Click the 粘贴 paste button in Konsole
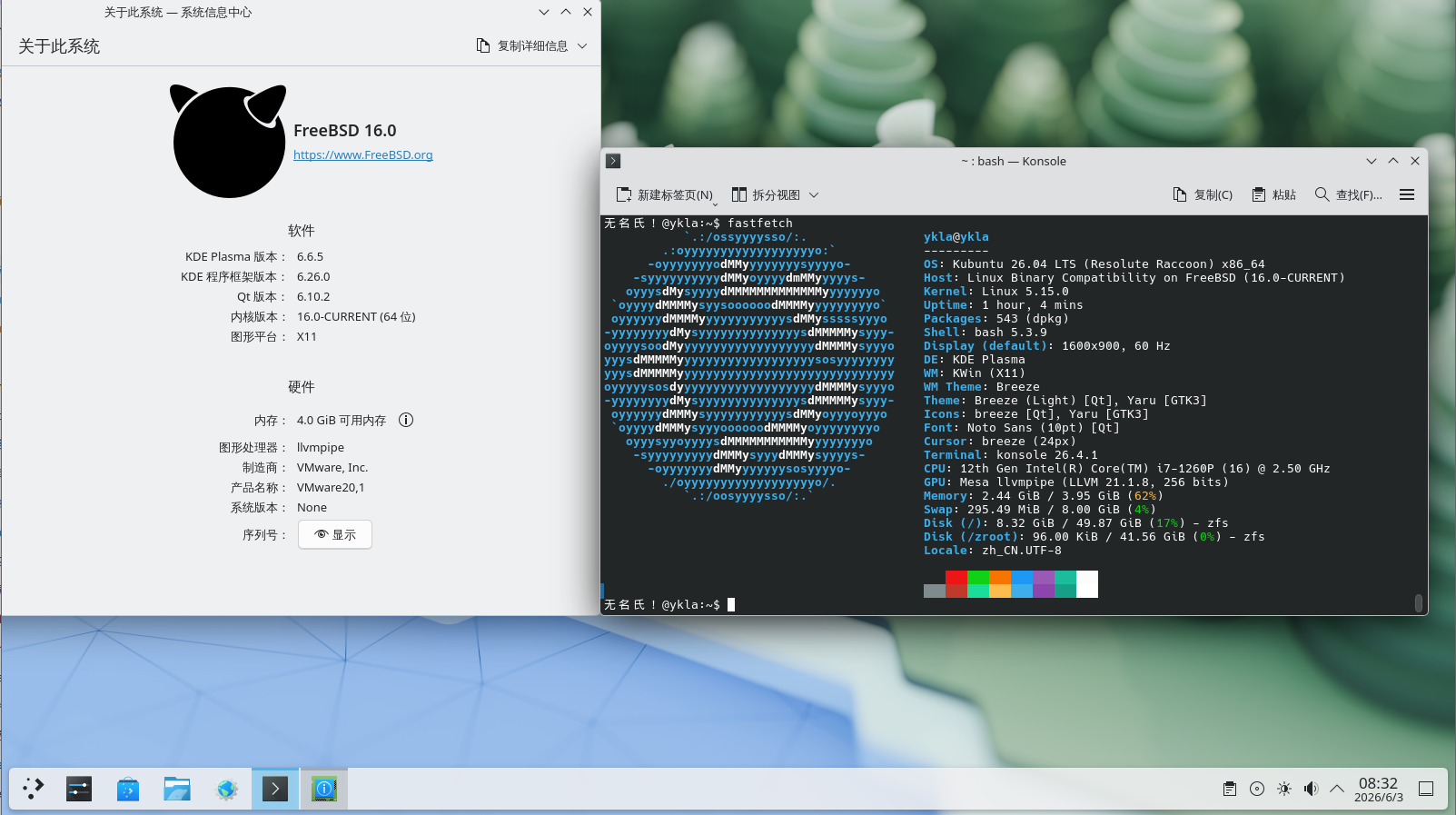 [1274, 194]
